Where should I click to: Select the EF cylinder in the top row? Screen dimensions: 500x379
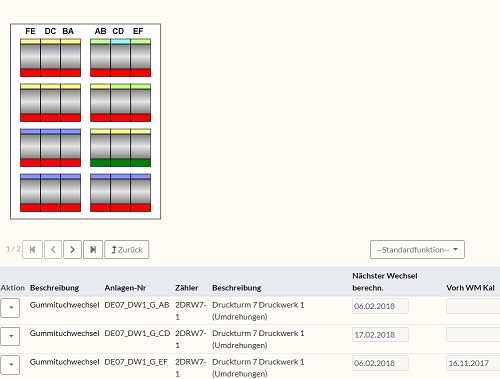[x=141, y=58]
